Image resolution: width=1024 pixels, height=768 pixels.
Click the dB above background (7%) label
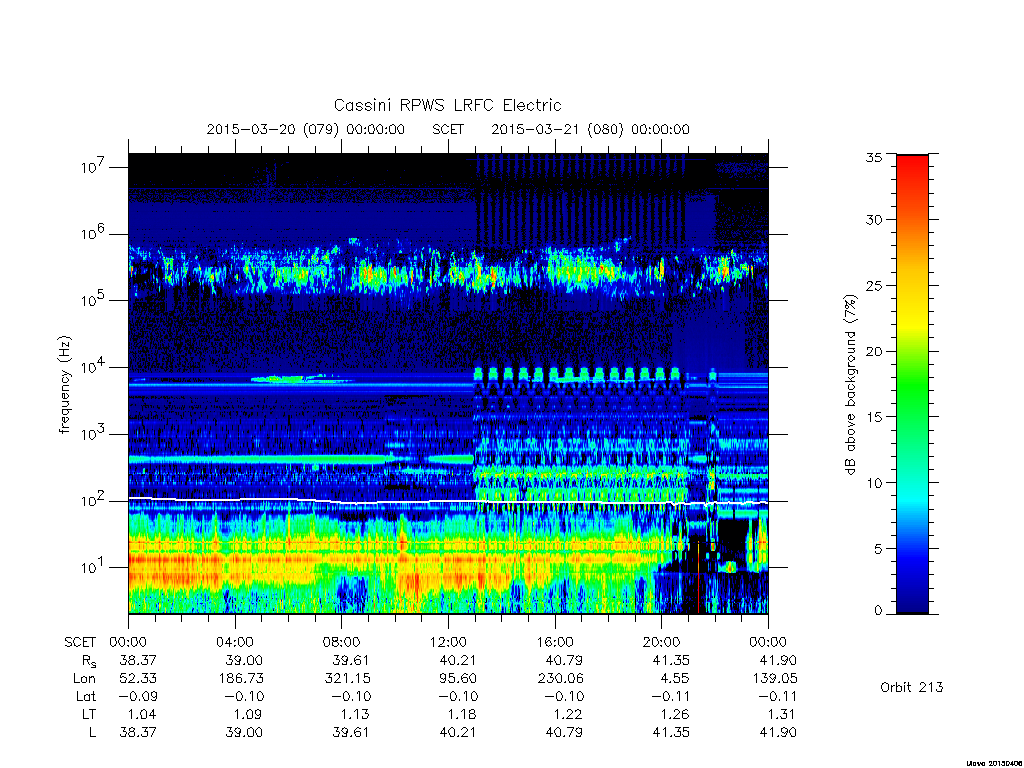click(x=850, y=385)
